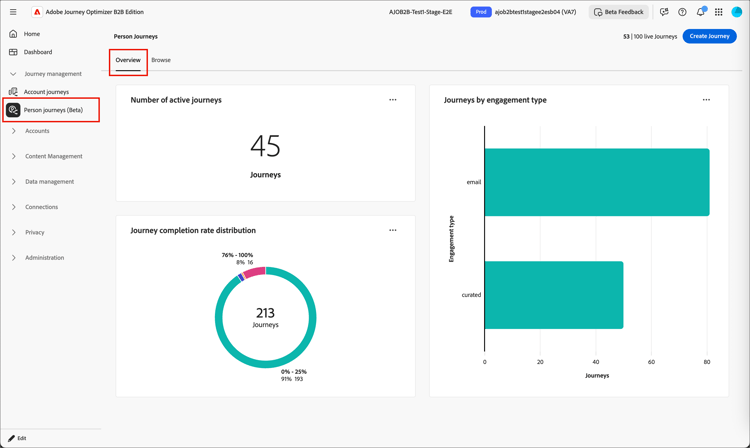Open the user profile avatar
The image size is (750, 448).
[737, 12]
